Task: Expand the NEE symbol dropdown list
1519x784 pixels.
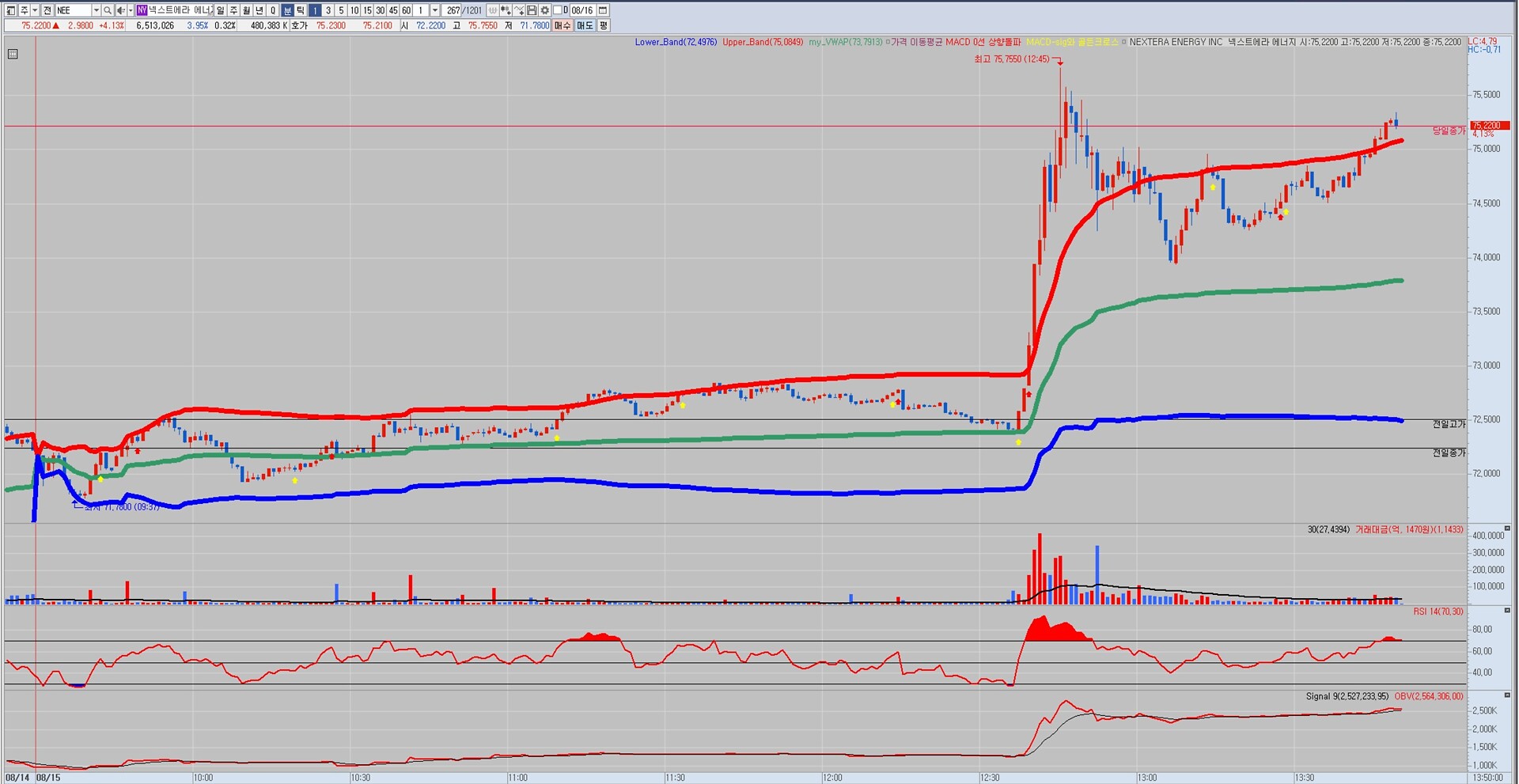Action: [x=96, y=10]
